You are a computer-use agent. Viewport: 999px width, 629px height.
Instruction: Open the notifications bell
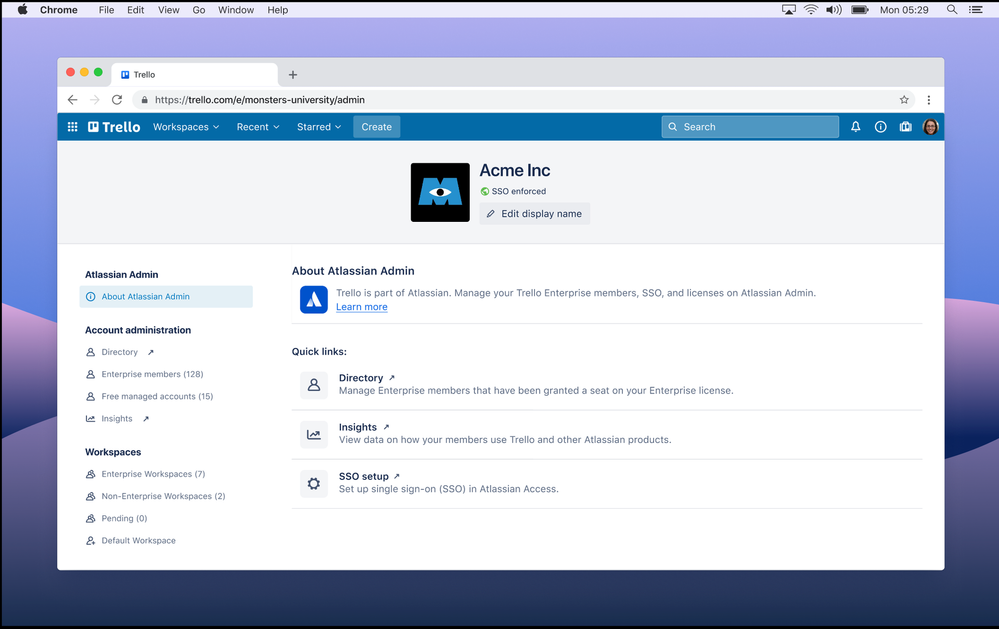tap(856, 127)
